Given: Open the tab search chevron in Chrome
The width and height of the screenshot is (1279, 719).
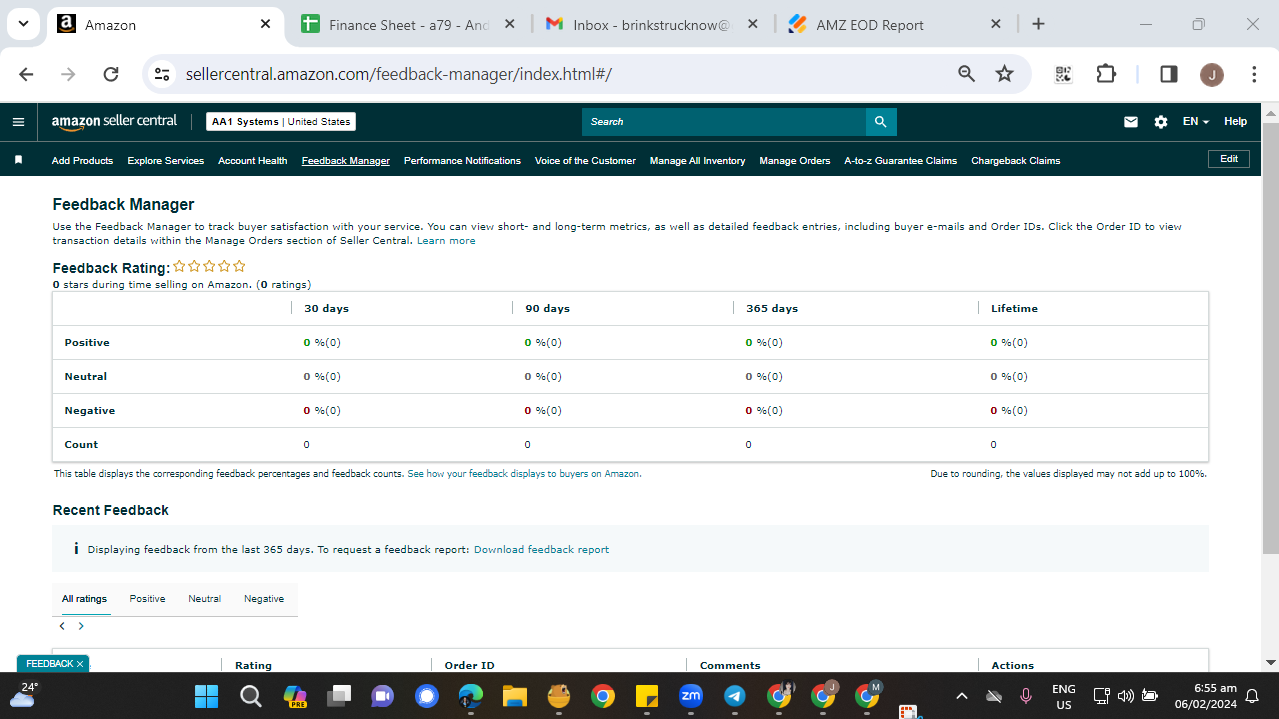Looking at the screenshot, I should pyautogui.click(x=22, y=24).
